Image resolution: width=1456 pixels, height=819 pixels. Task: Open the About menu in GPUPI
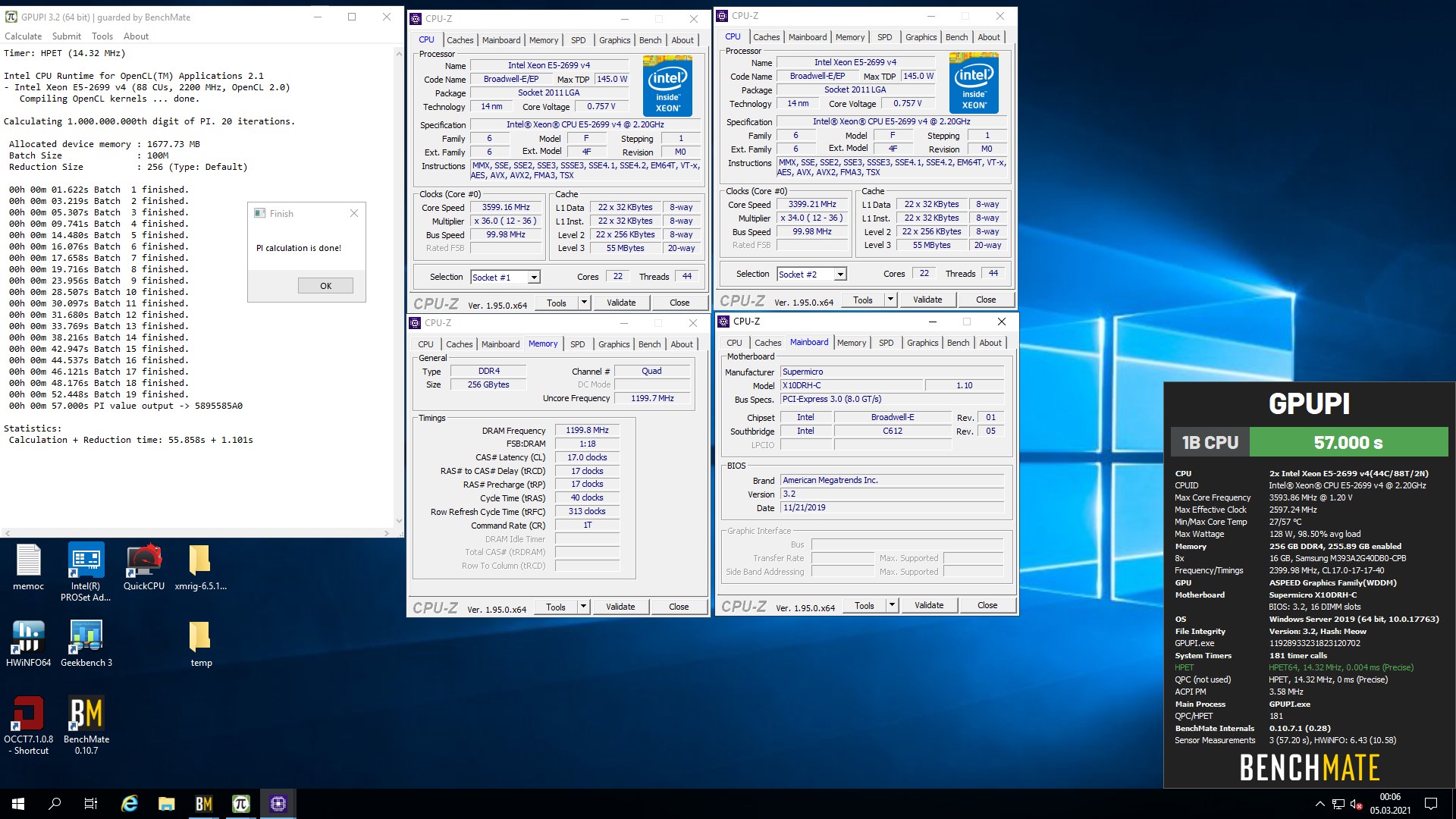(x=136, y=36)
